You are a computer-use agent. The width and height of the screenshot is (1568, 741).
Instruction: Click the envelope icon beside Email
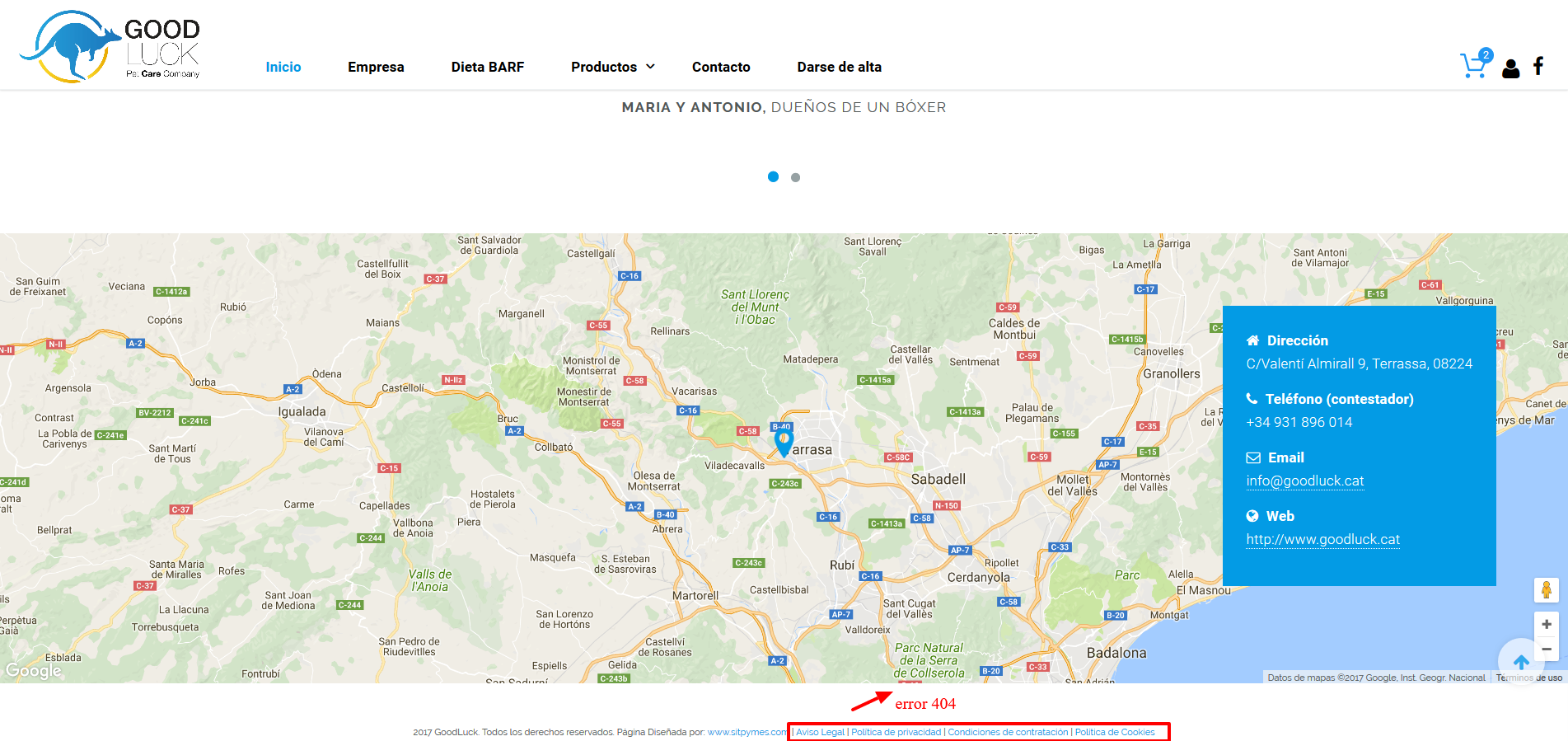1253,457
